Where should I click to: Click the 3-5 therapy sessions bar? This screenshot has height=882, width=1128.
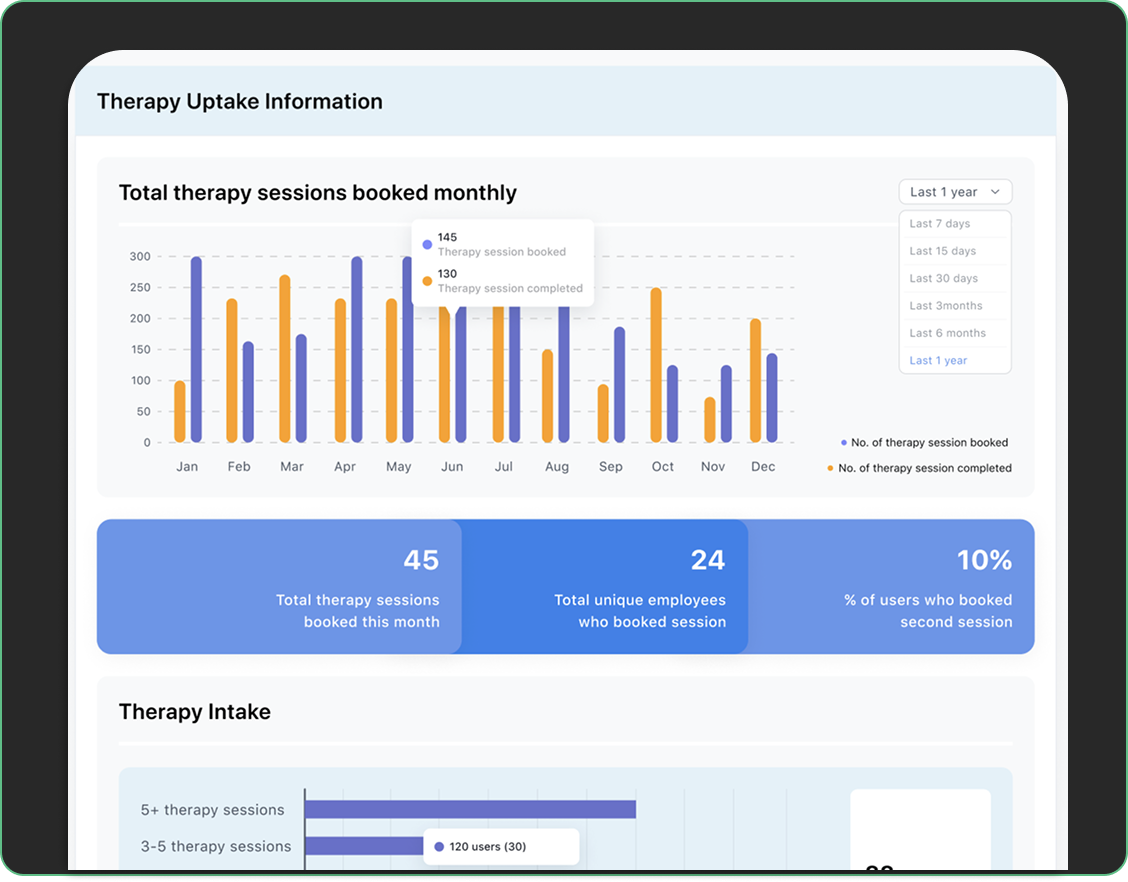point(364,846)
